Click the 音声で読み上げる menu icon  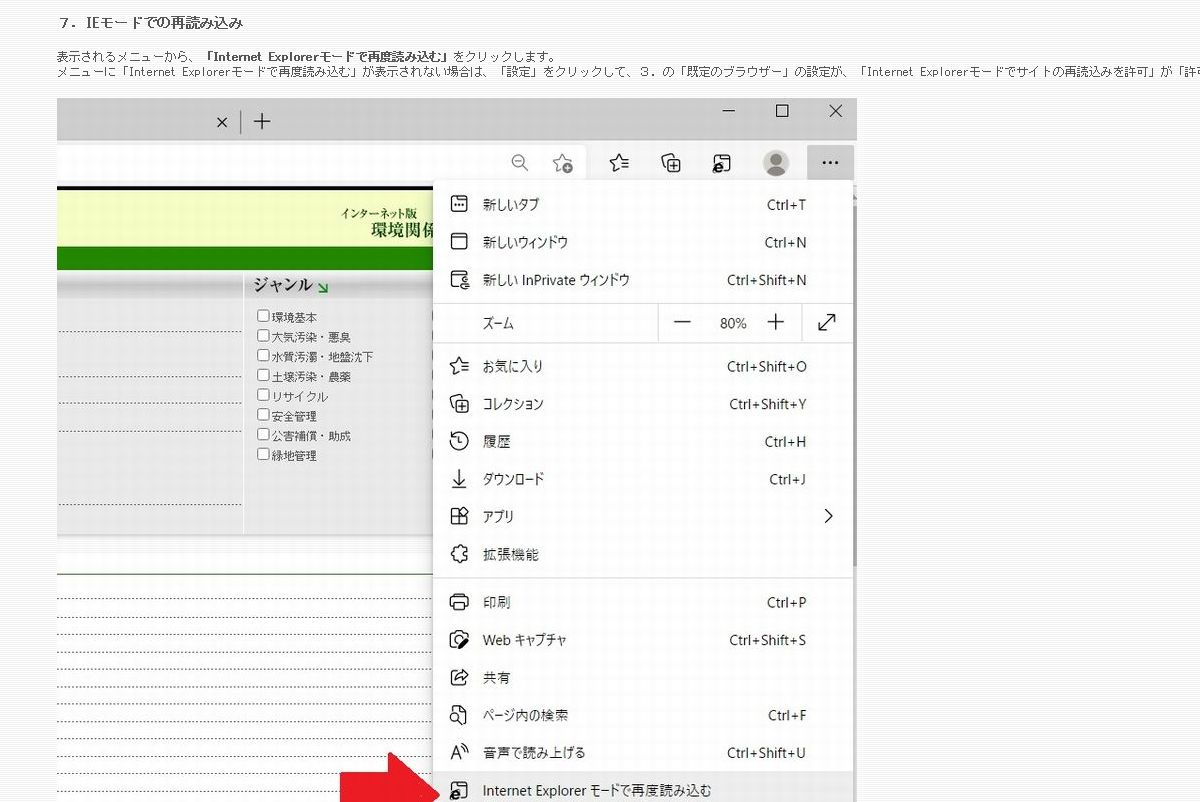(459, 752)
